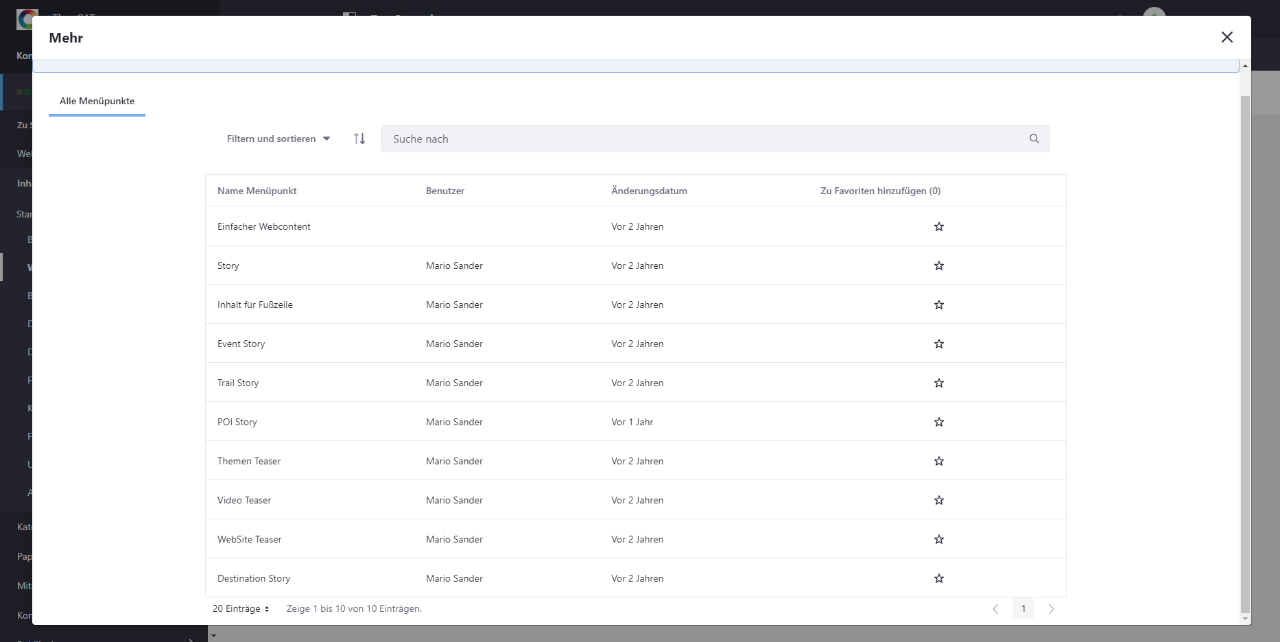Open the Story menu item
This screenshot has width=1280, height=642.
[228, 266]
